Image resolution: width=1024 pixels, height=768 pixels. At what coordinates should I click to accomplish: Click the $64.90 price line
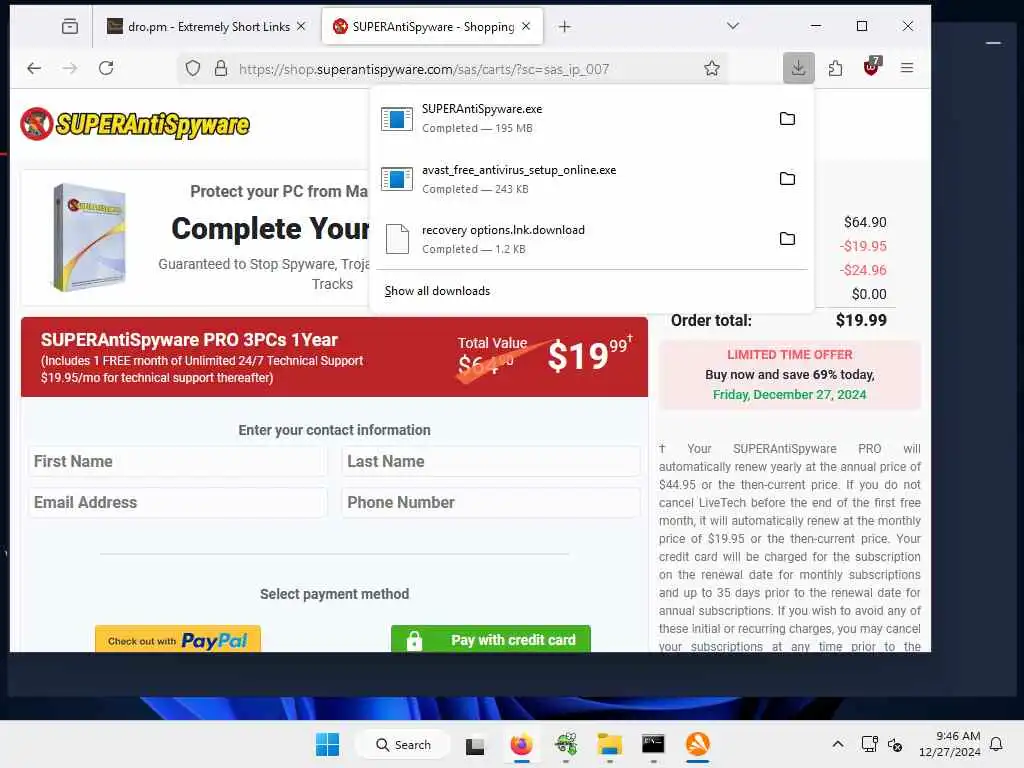point(865,222)
